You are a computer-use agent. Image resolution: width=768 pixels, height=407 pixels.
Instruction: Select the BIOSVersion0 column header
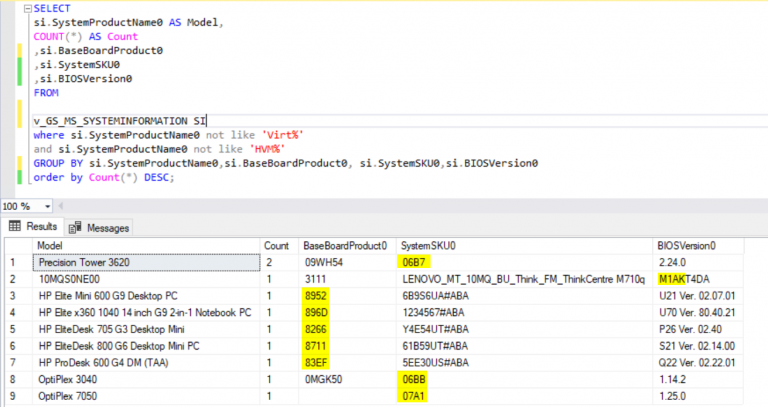tap(698, 245)
